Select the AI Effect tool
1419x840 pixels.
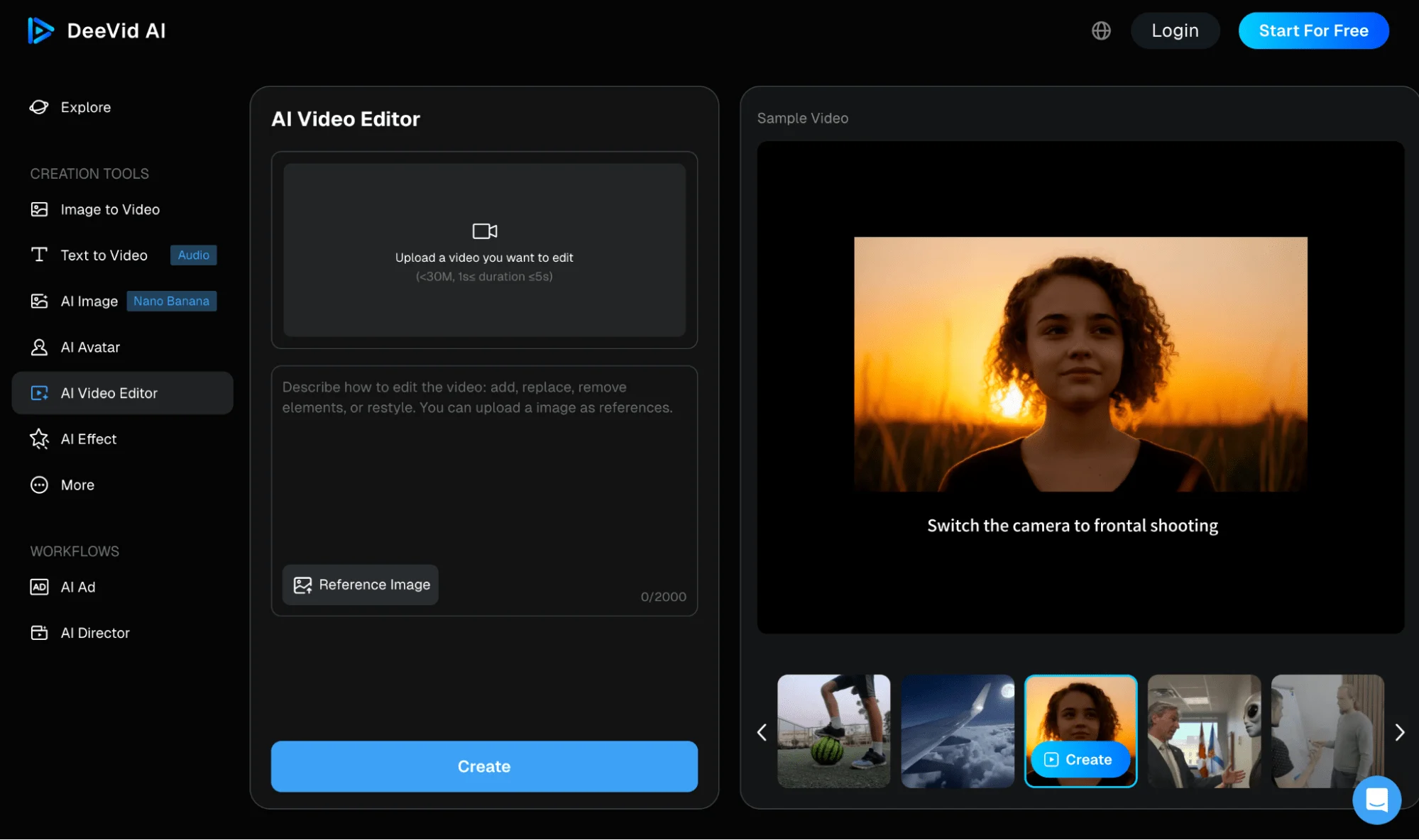point(88,439)
